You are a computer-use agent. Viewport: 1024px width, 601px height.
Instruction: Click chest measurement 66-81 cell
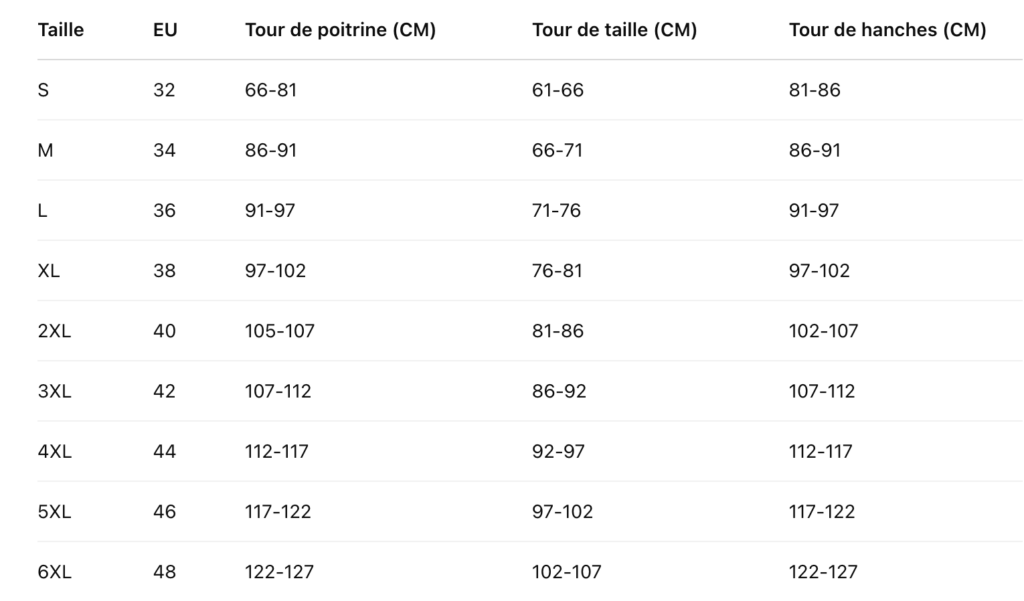(x=270, y=90)
